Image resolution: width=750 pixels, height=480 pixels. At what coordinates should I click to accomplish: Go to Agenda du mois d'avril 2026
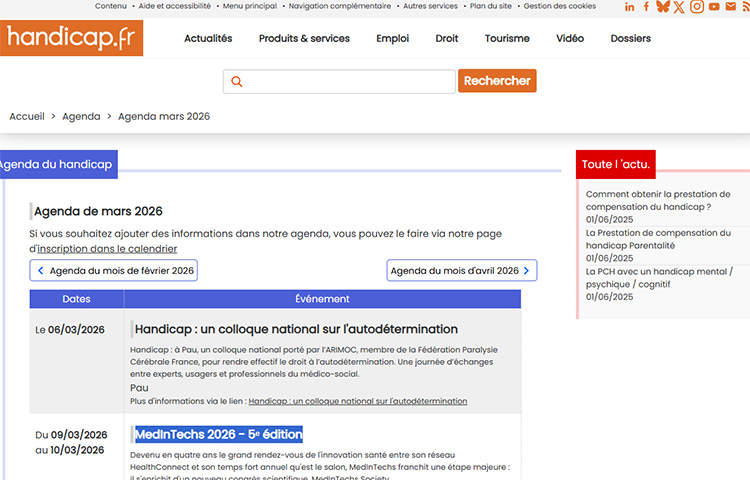(461, 271)
